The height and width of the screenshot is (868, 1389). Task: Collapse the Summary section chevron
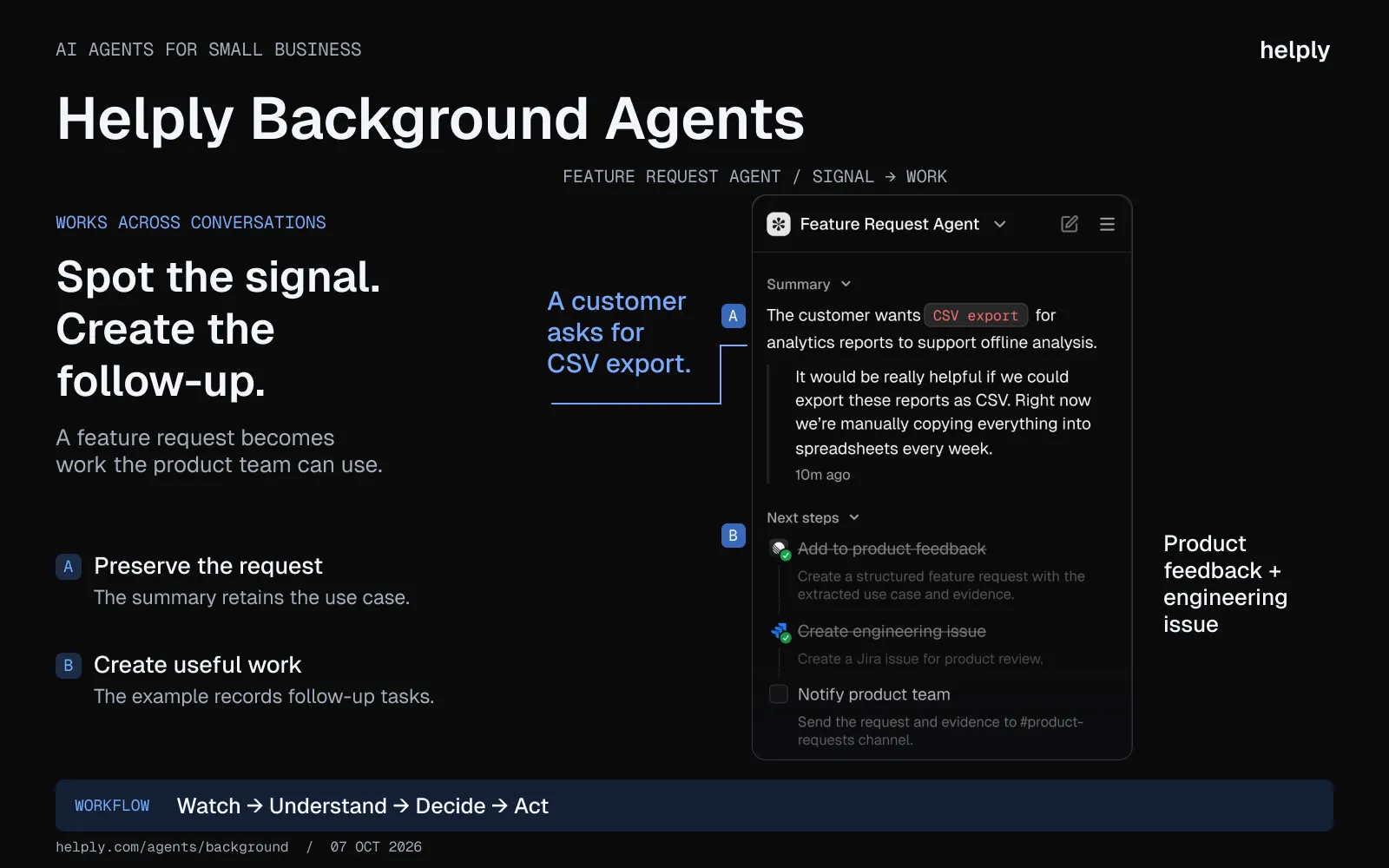pos(846,284)
